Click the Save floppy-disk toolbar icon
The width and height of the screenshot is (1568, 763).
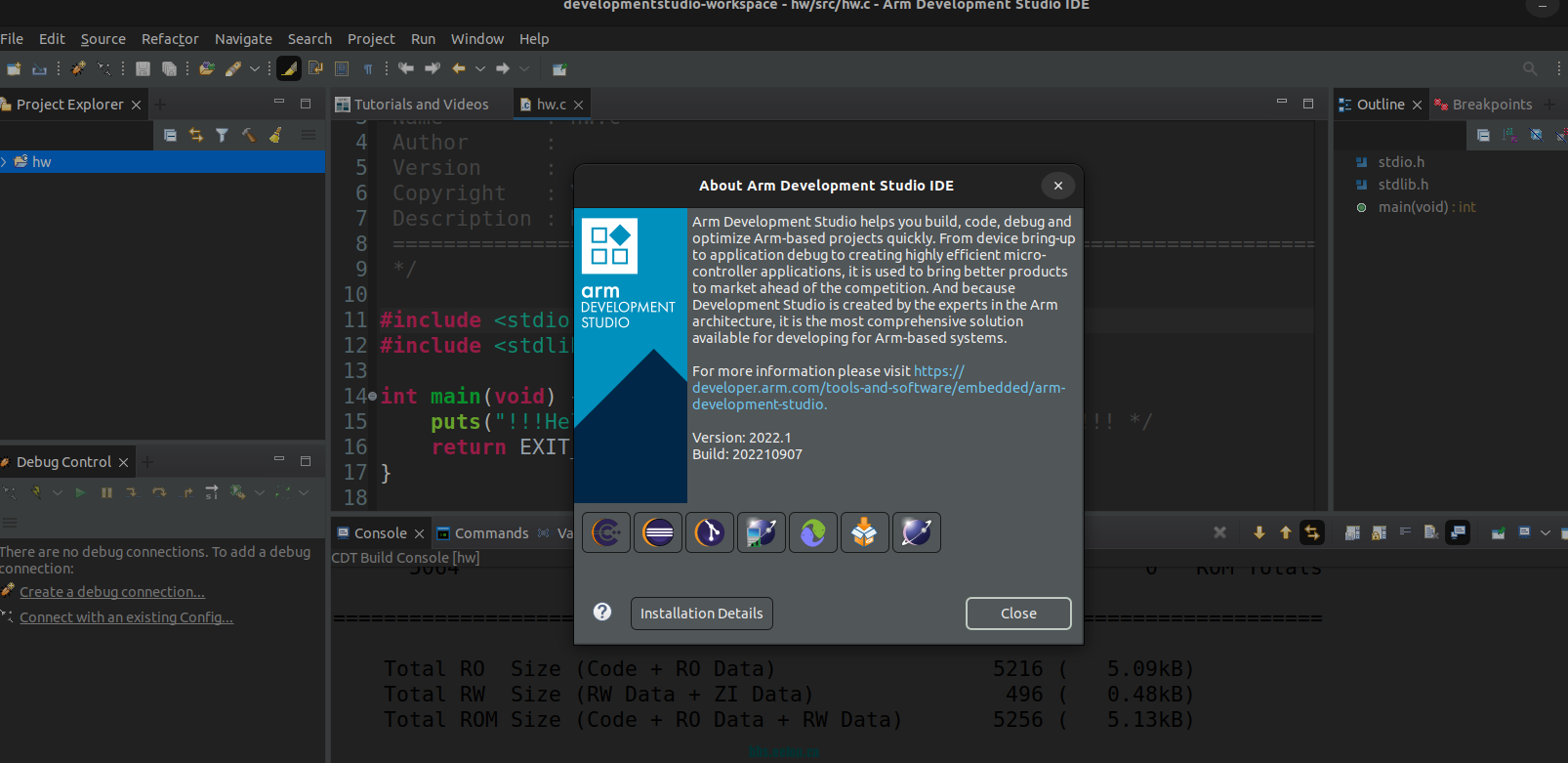point(143,68)
